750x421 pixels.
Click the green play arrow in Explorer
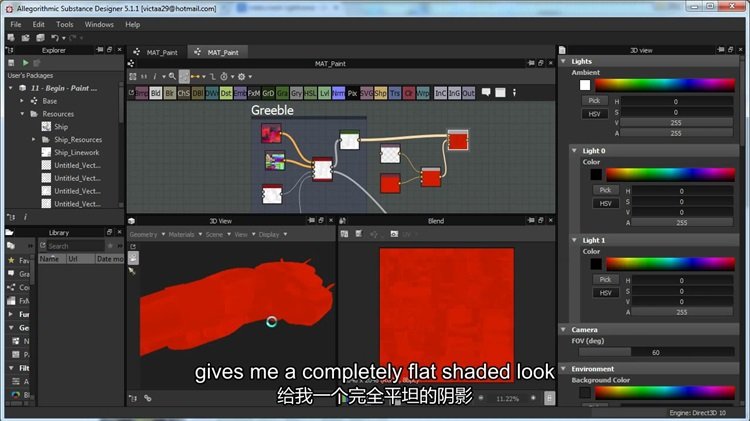click(x=25, y=63)
